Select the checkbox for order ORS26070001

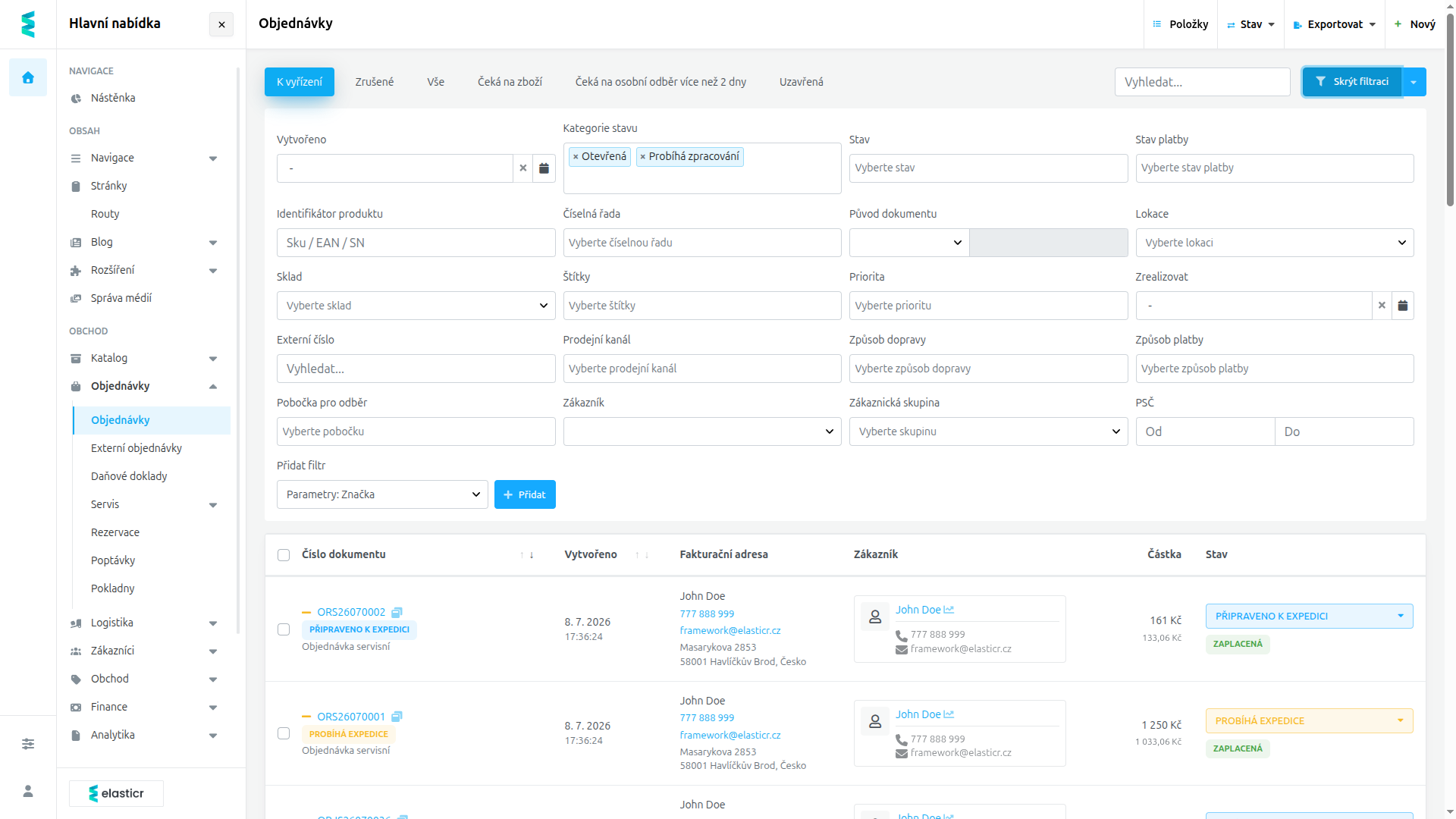point(284,733)
